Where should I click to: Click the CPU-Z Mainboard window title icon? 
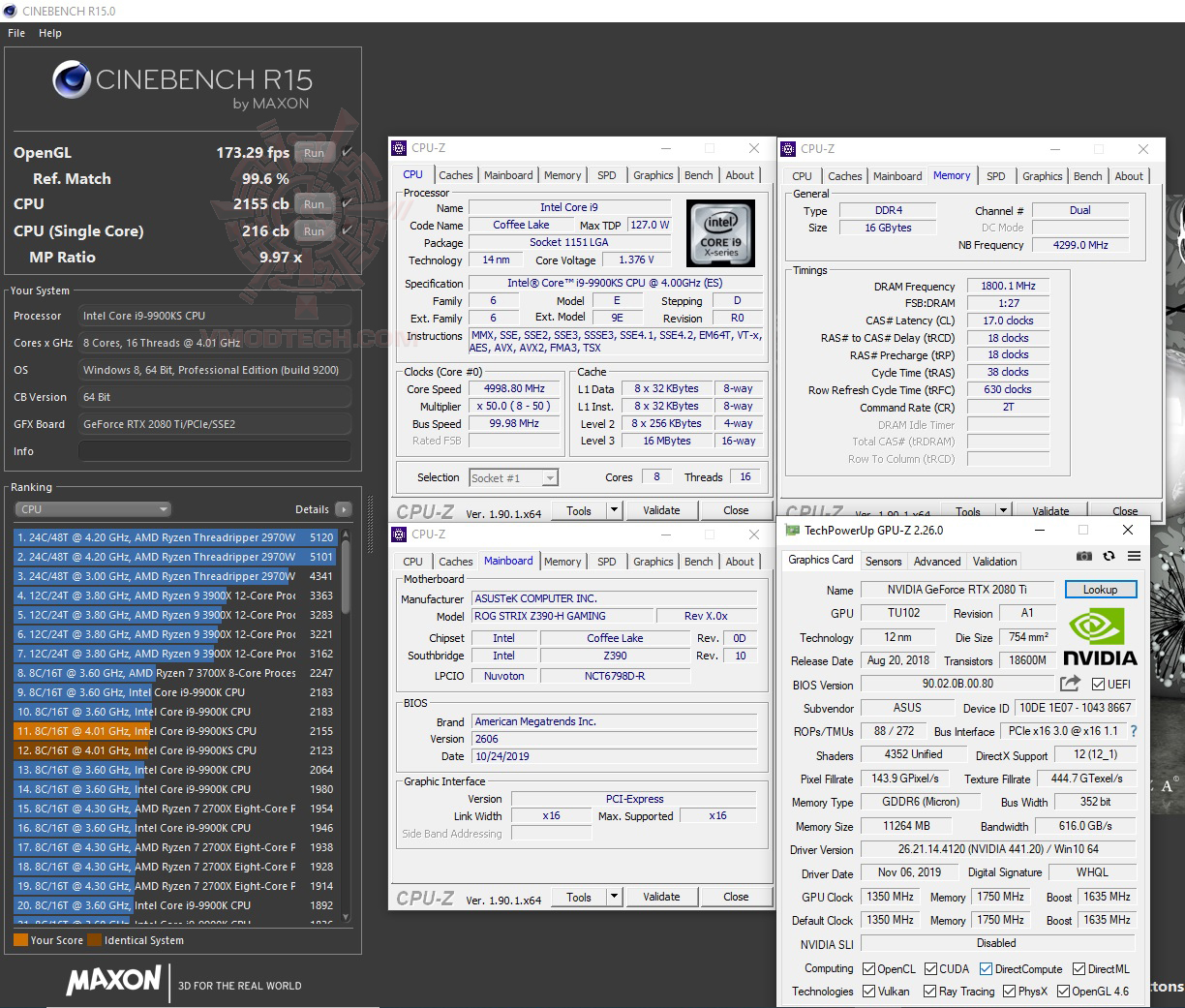pyautogui.click(x=399, y=535)
